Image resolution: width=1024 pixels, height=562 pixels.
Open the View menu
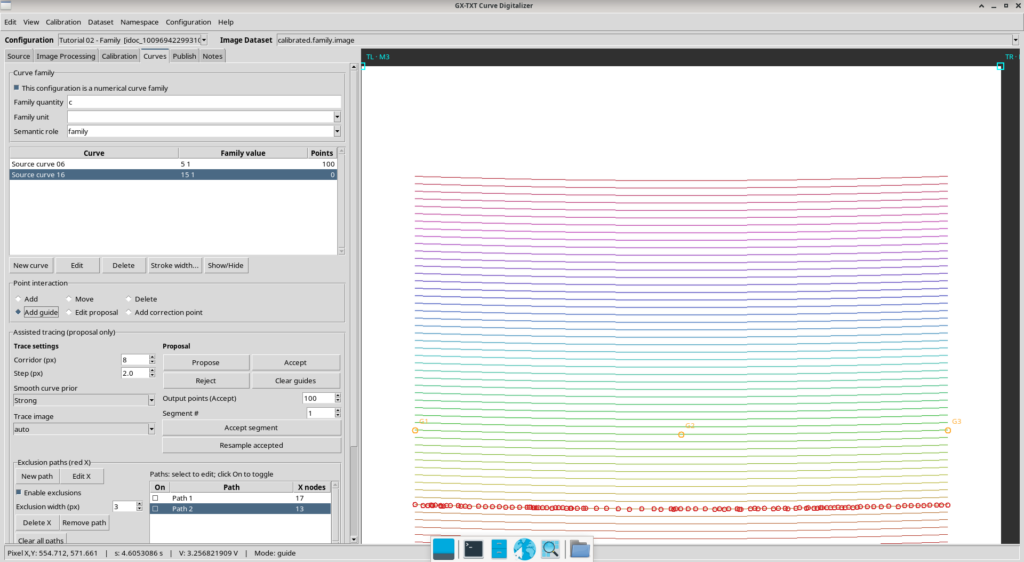[31, 22]
